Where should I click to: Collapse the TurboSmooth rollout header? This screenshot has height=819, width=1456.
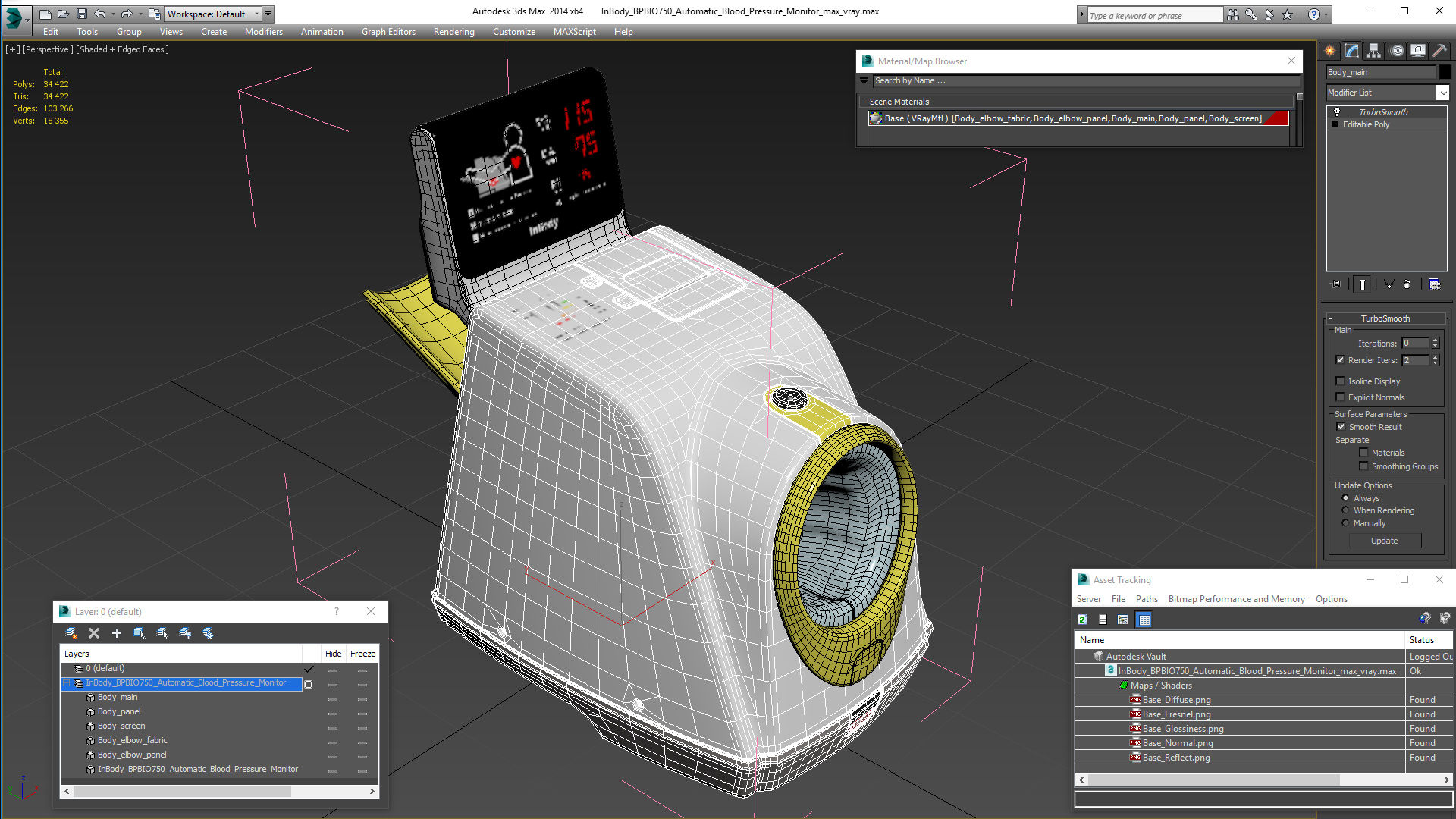click(1385, 318)
